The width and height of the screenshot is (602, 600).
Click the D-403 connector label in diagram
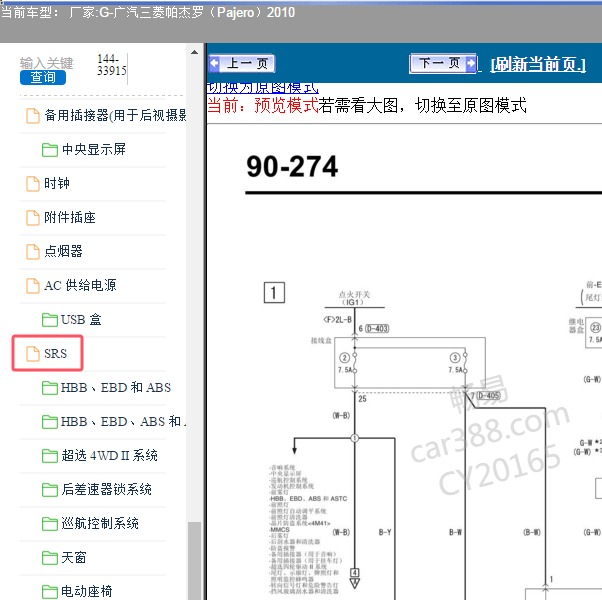pyautogui.click(x=377, y=329)
